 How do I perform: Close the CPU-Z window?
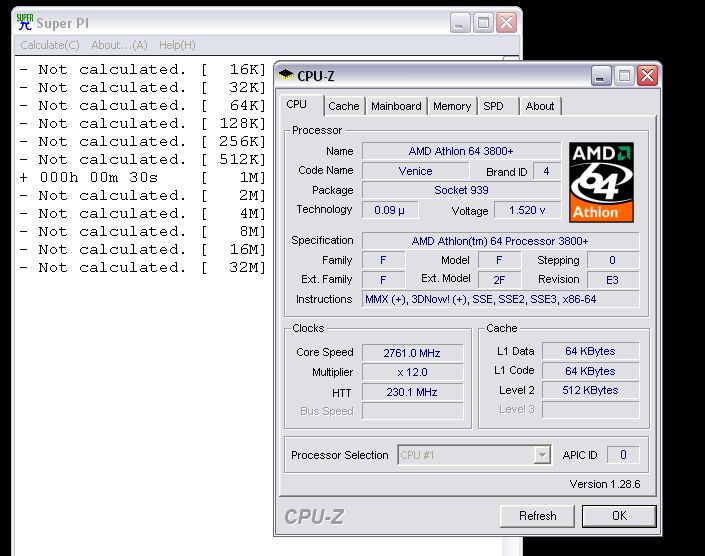tap(647, 76)
